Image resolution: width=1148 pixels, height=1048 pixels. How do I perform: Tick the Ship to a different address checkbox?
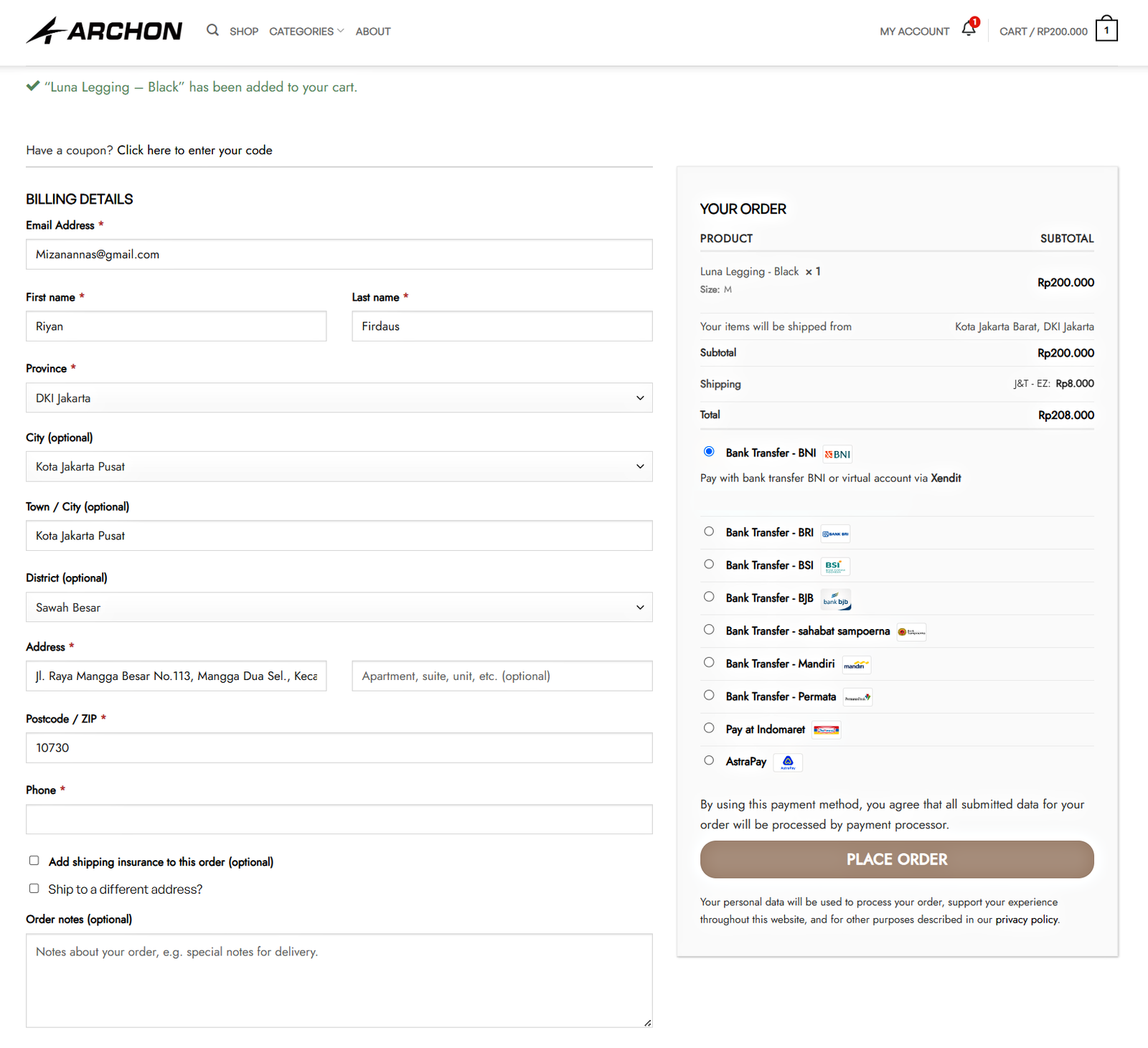coord(34,889)
